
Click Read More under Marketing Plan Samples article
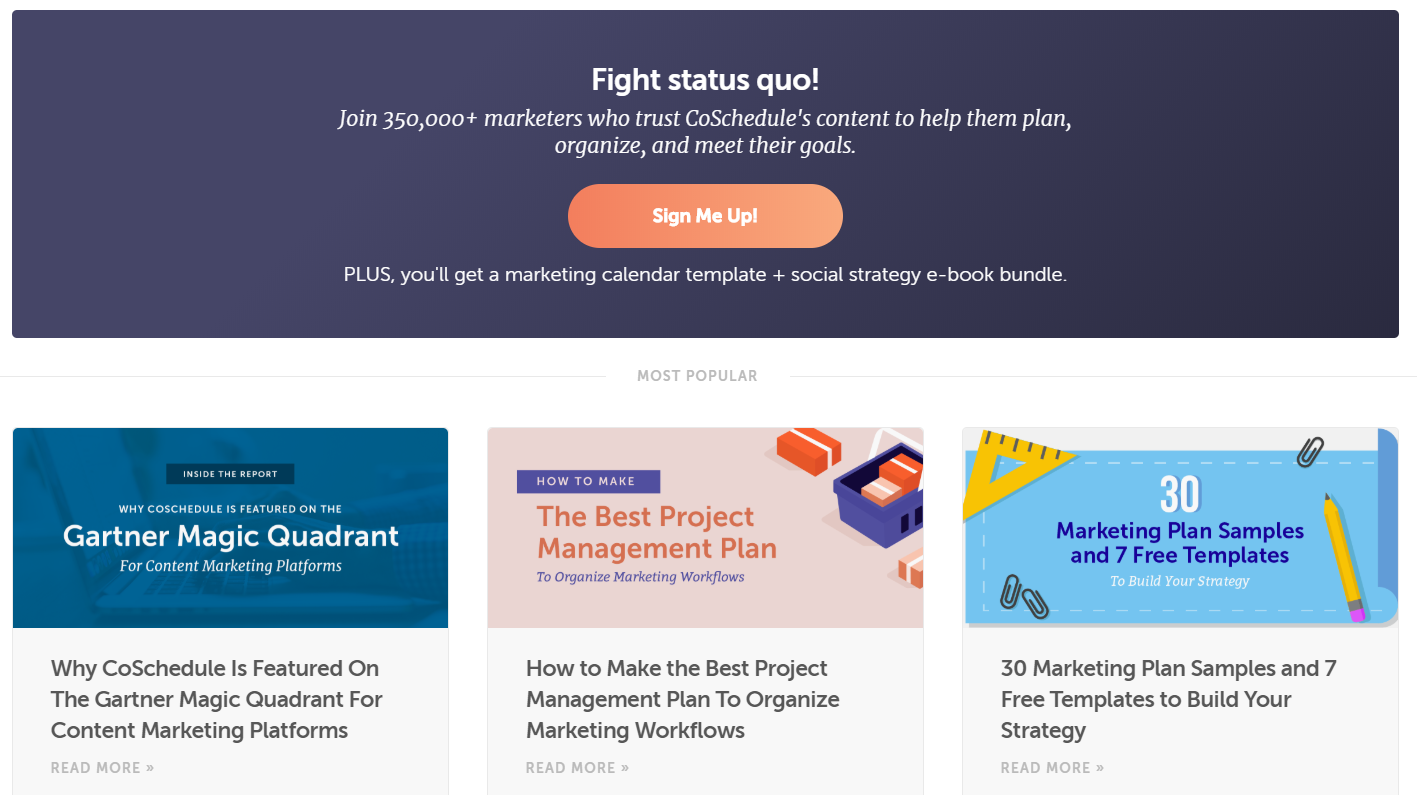coord(1052,768)
